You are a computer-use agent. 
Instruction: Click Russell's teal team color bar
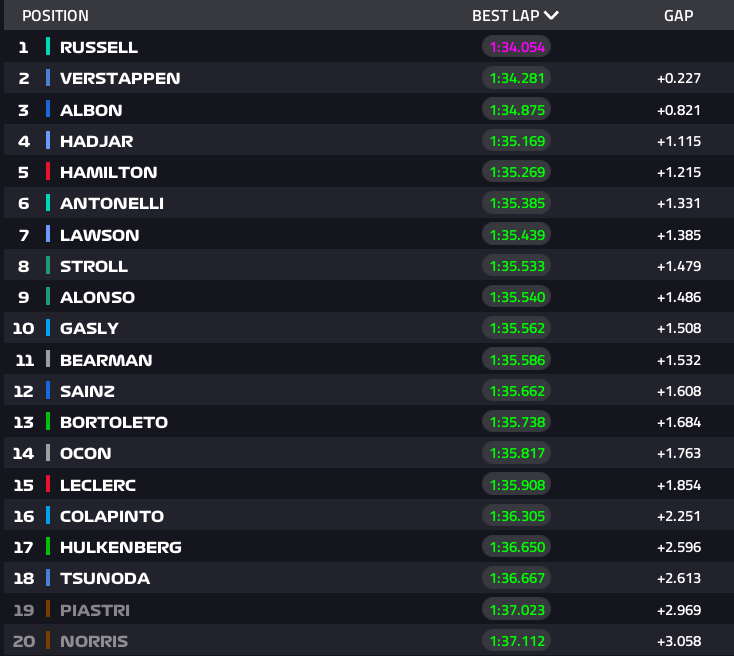48,47
